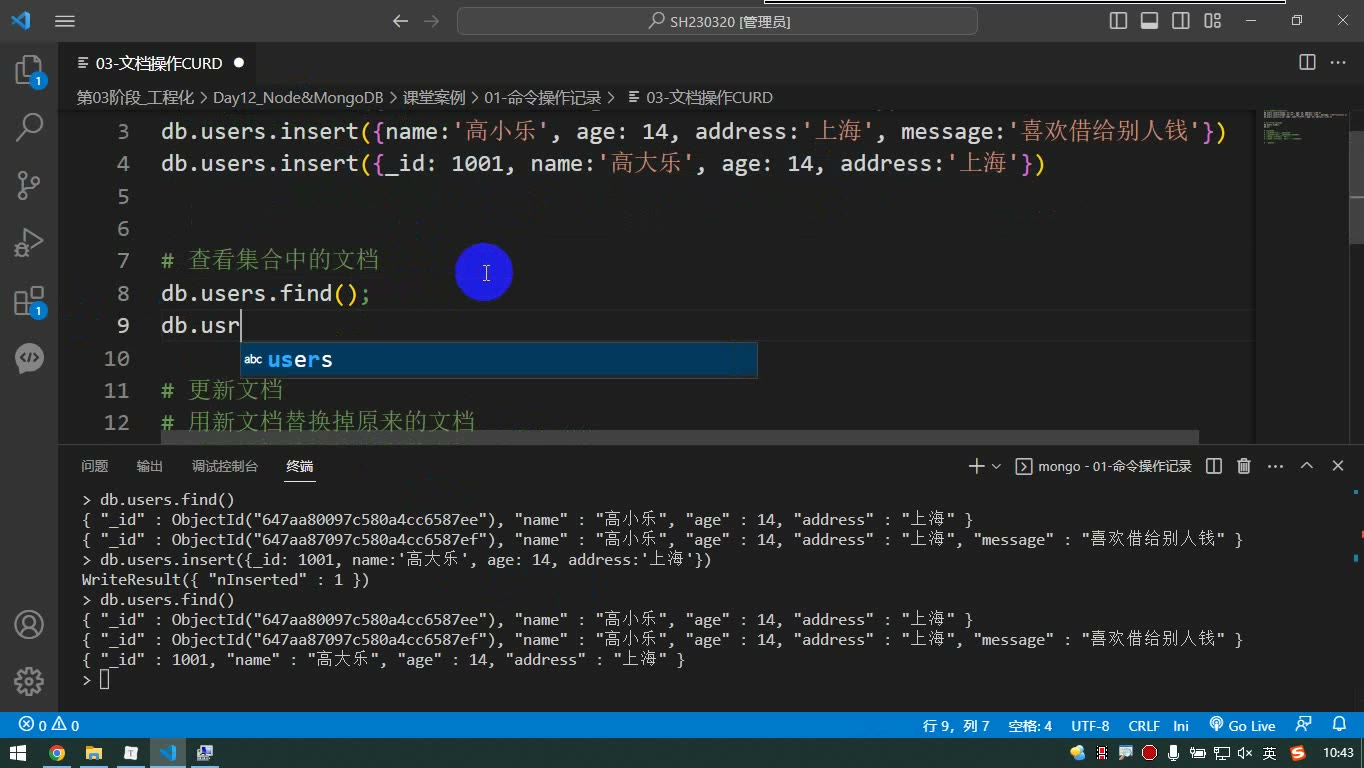The width and height of the screenshot is (1364, 768).
Task: Toggle the secondary side bar visibility
Action: point(1181,21)
